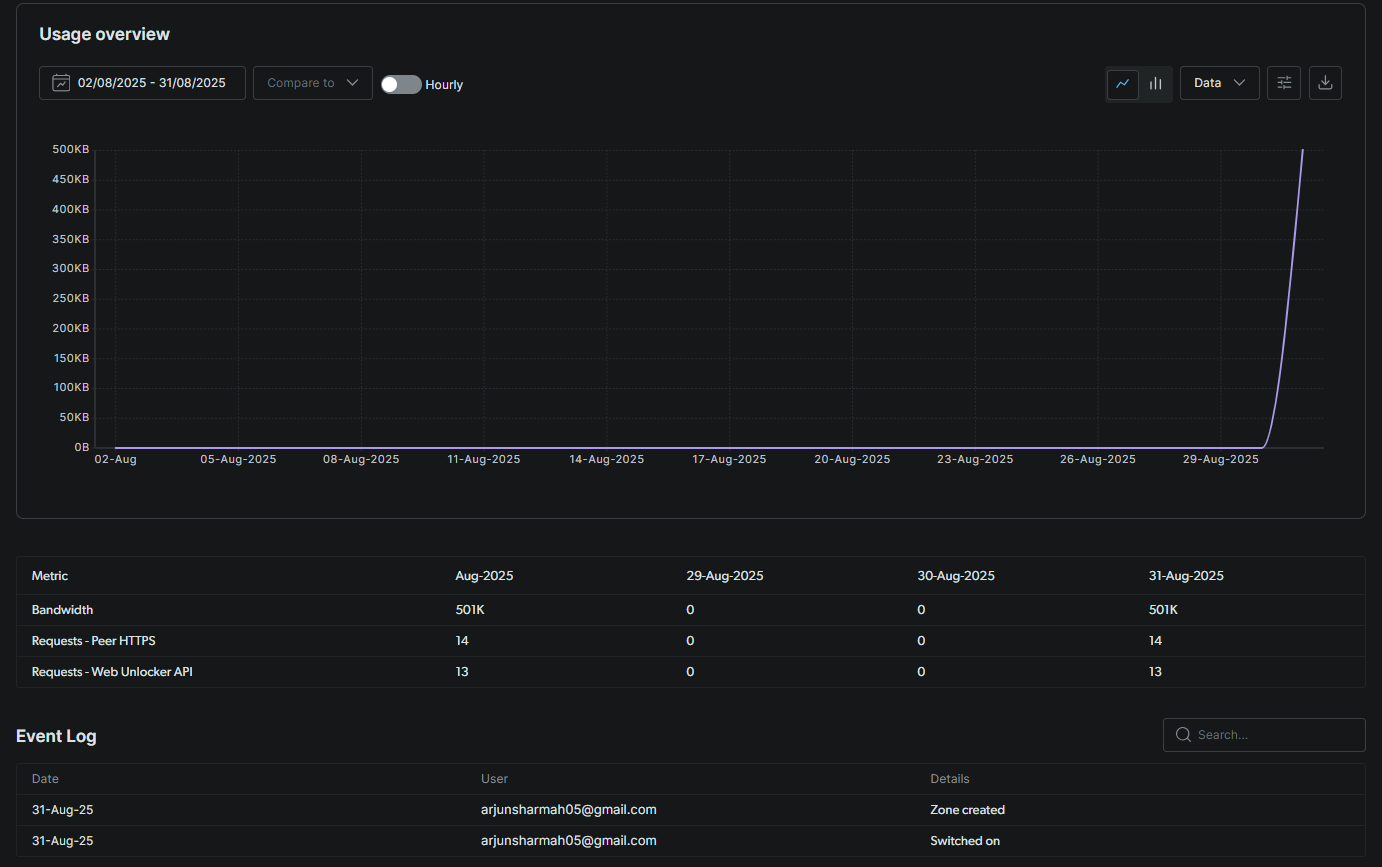Viewport: 1382px width, 867px height.
Task: Click the calendar icon in date range
Action: (x=61, y=83)
